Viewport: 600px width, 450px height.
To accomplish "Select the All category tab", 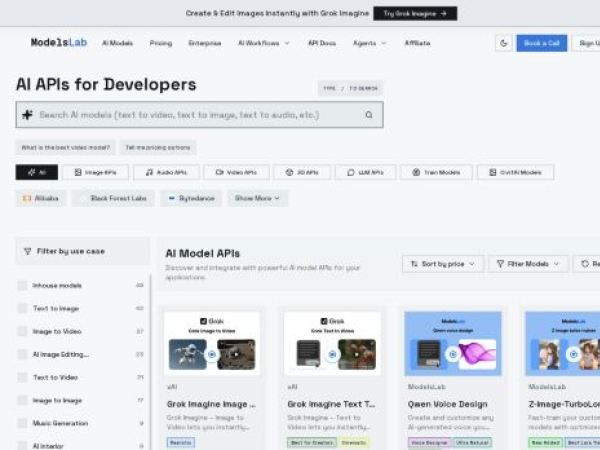I will 37,172.
